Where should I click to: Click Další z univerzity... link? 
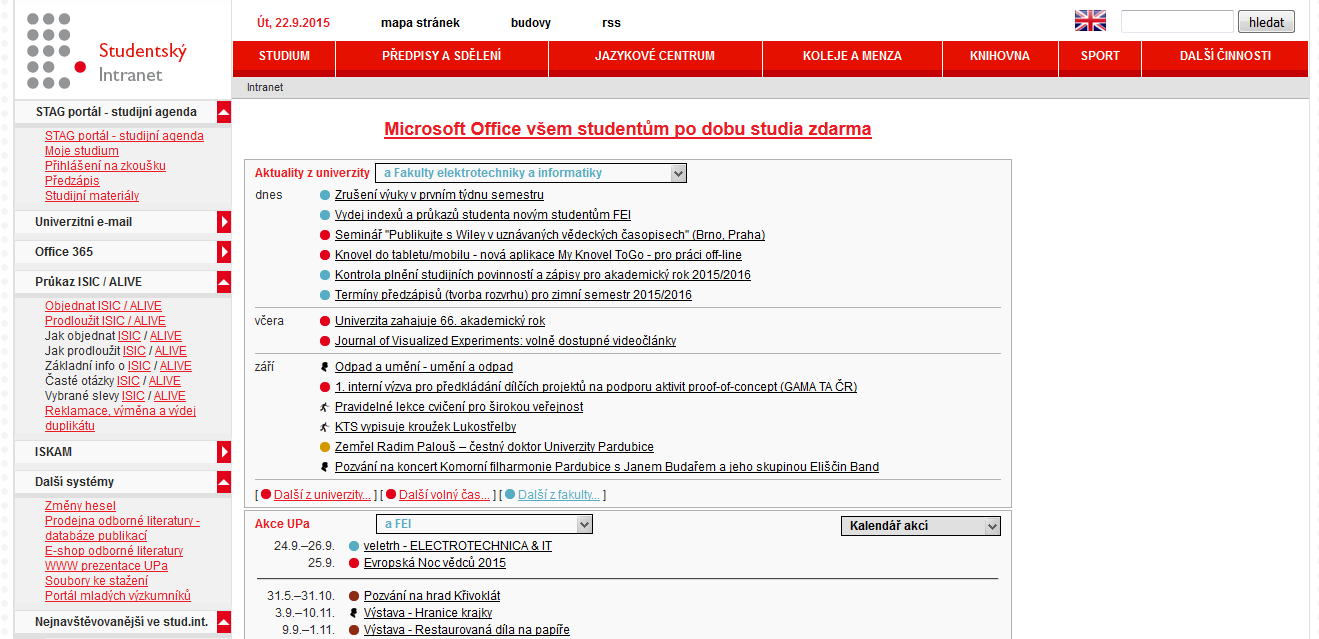point(322,495)
